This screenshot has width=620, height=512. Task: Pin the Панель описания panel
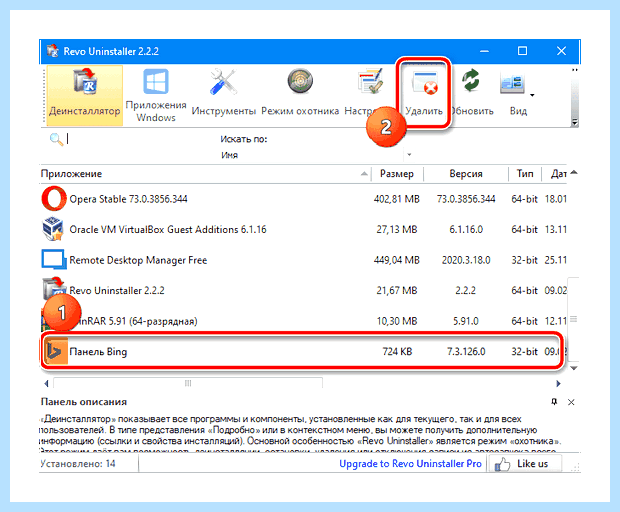554,402
